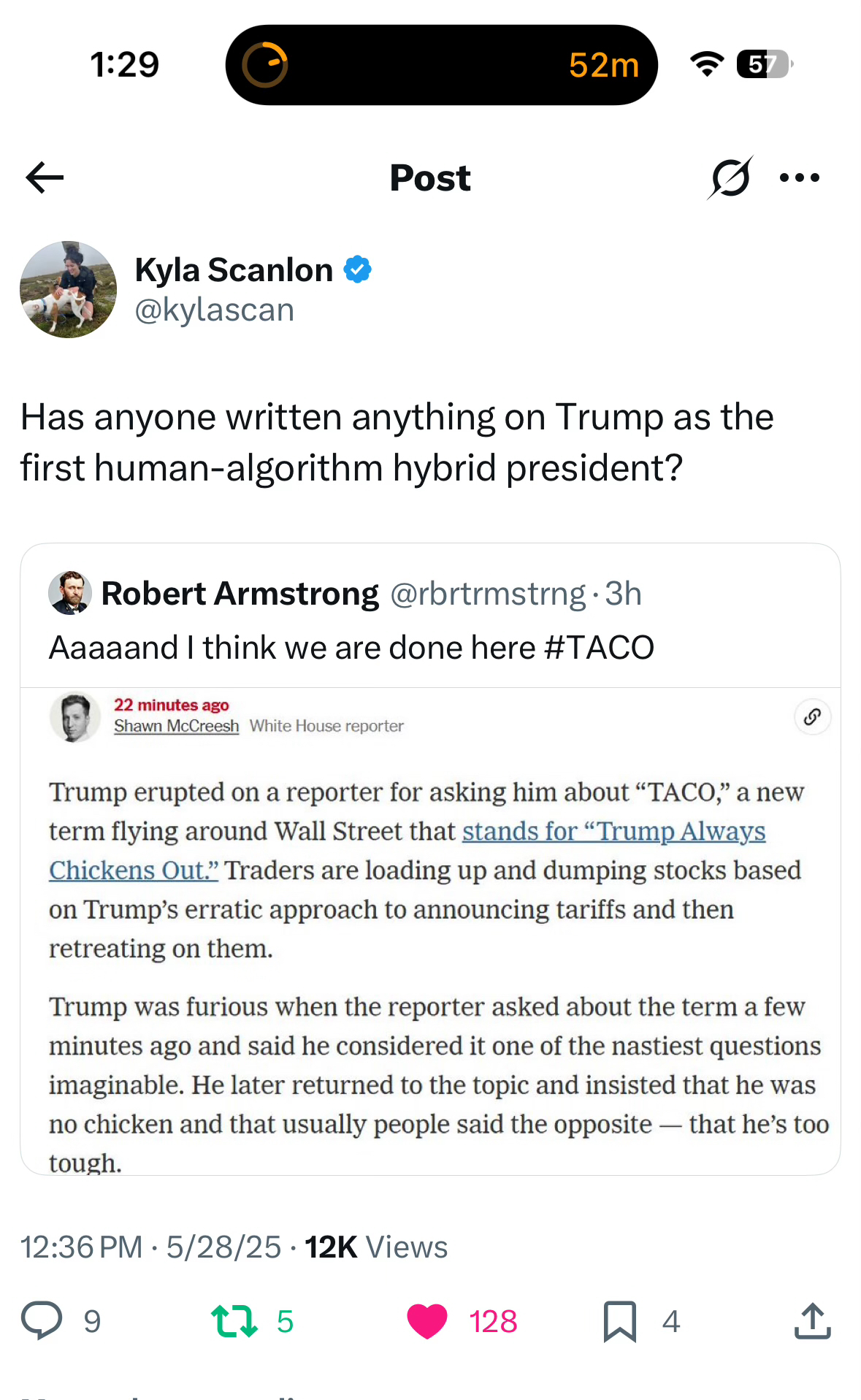861x1400 pixels.
Task: Tap the share upload icon
Action: pyautogui.click(x=812, y=1320)
